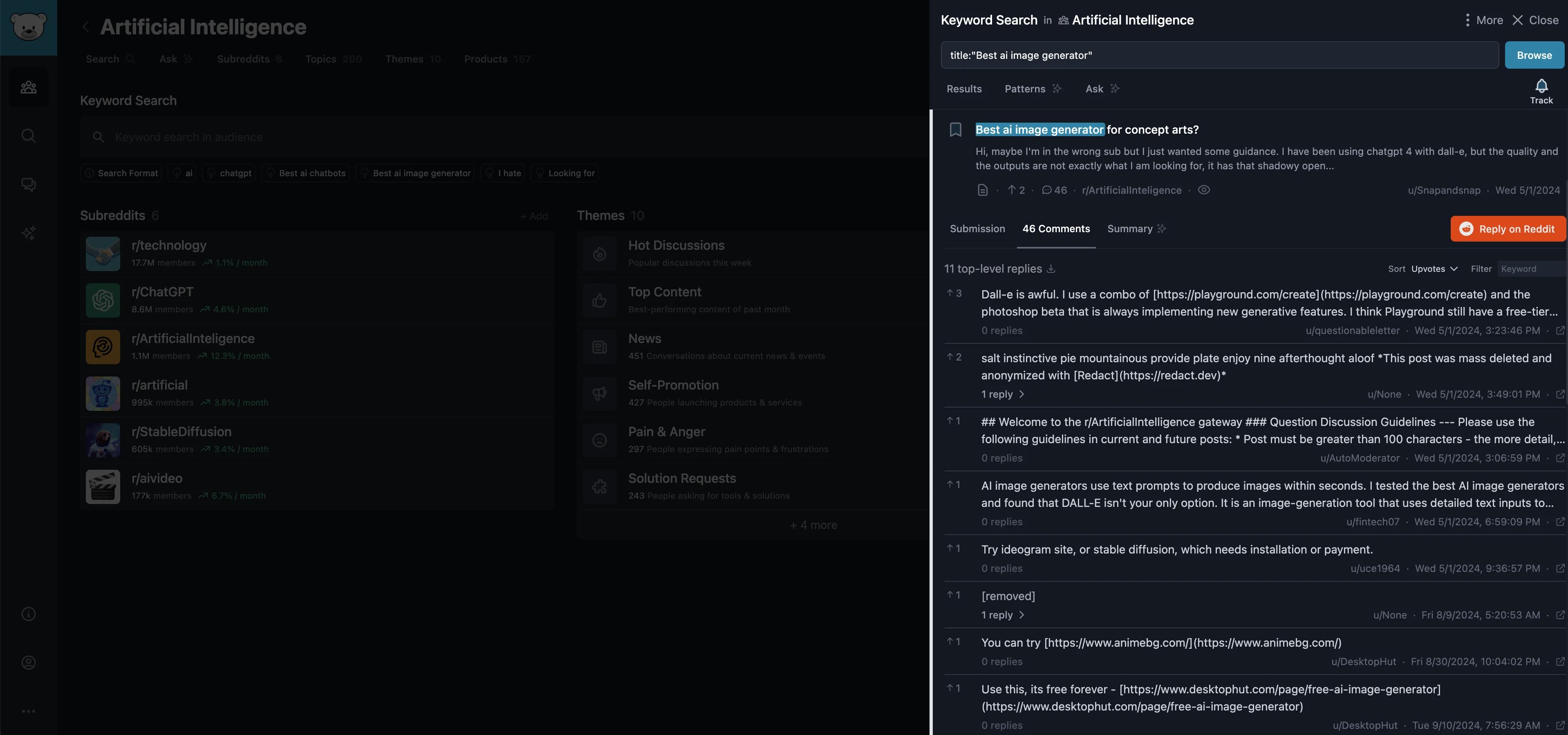Bookmark the concept arts post
Viewport: 1568px width, 735px height.
955,130
